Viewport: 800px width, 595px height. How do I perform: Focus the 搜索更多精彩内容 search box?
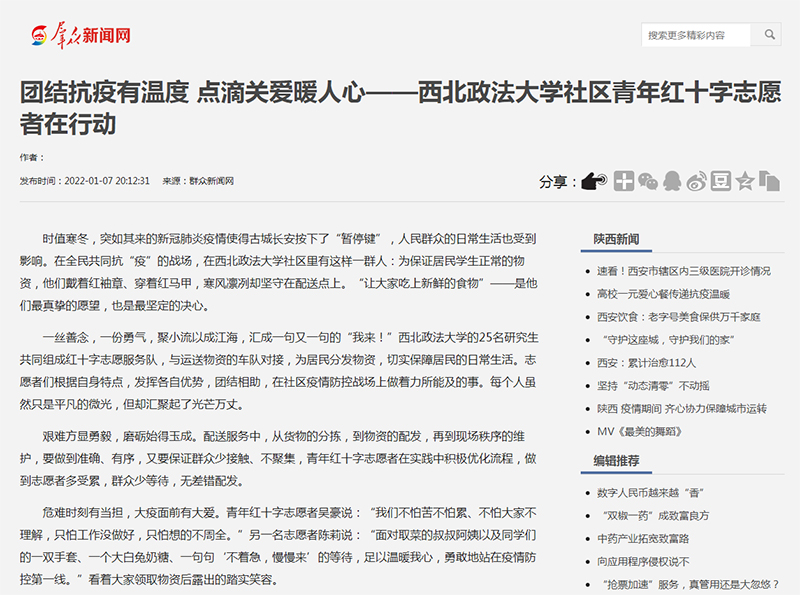tap(698, 36)
